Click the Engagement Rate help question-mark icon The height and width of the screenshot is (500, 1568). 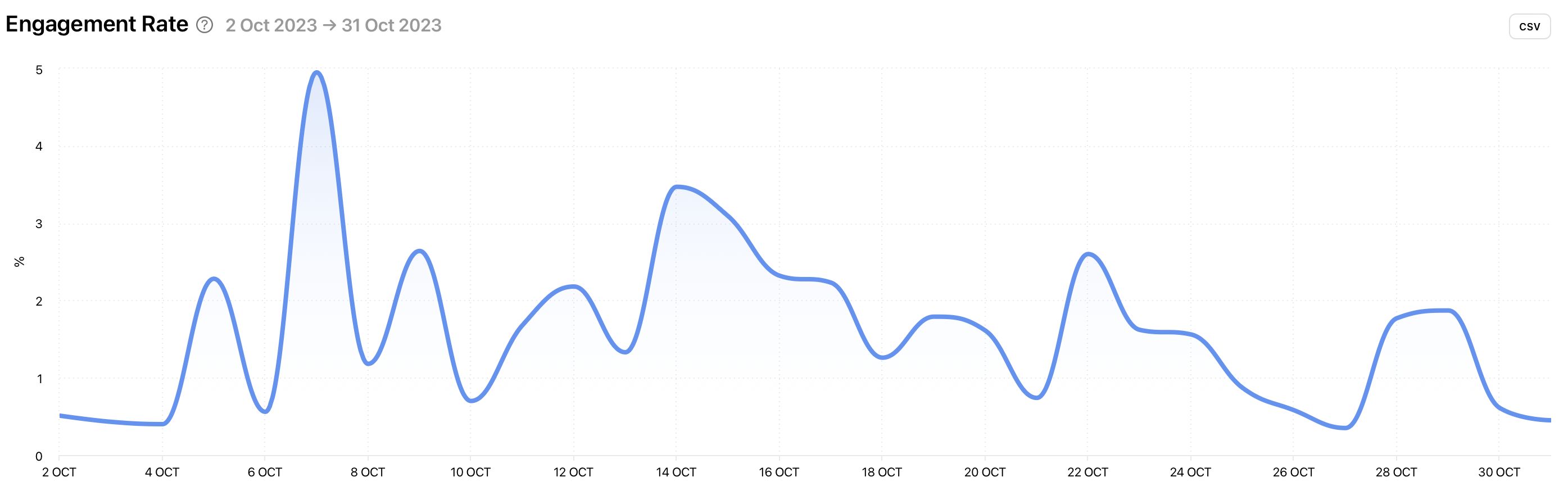click(205, 25)
